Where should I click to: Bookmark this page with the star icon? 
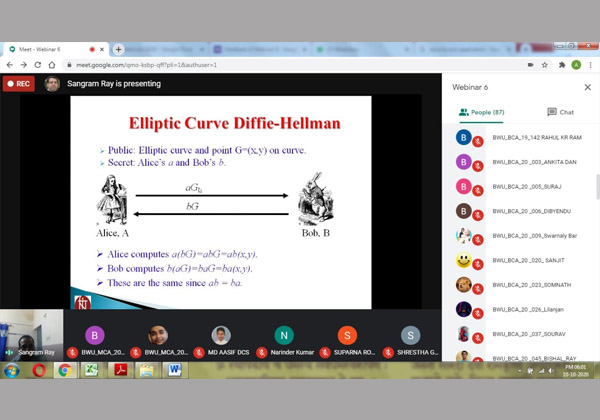(545, 65)
